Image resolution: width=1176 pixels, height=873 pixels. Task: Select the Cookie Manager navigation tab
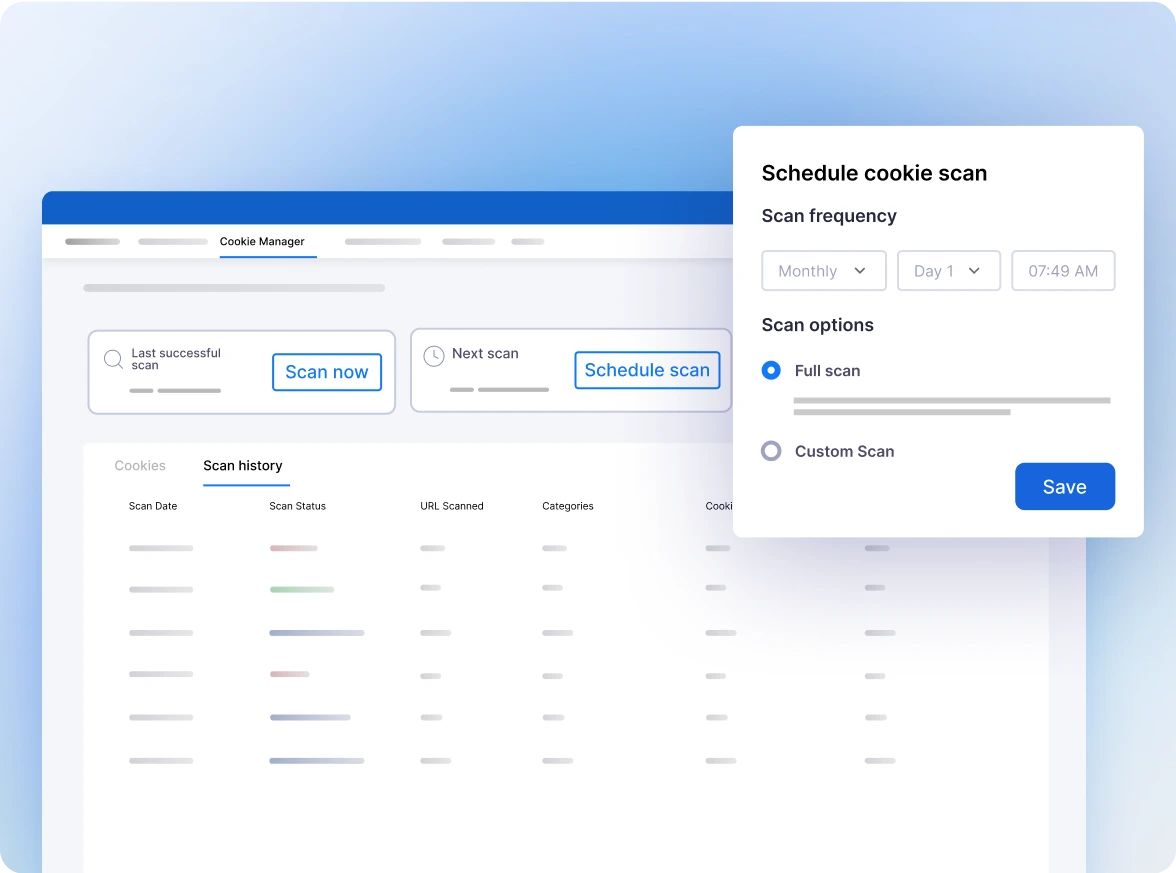(x=262, y=242)
